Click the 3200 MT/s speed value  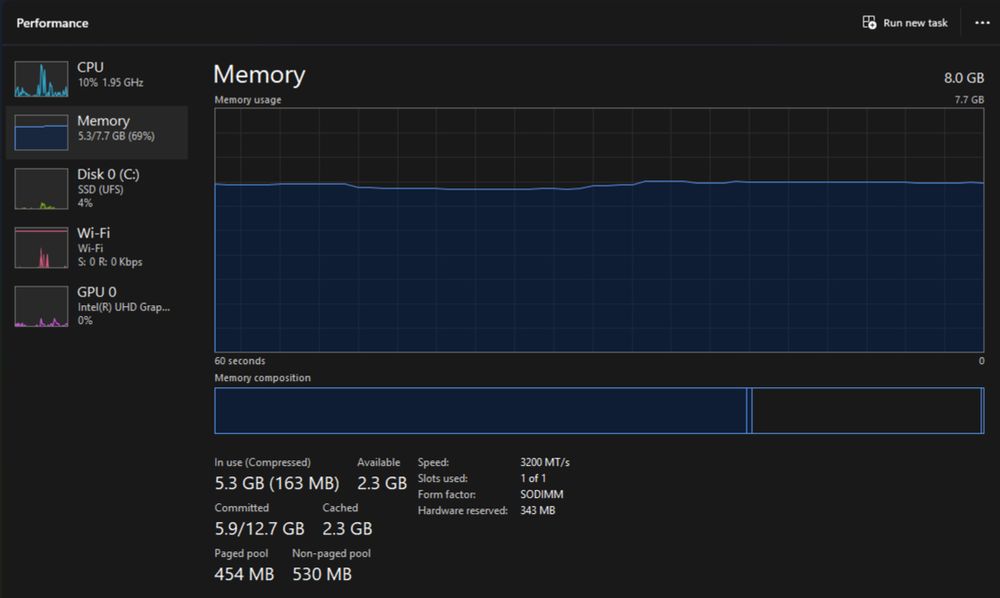[x=545, y=462]
